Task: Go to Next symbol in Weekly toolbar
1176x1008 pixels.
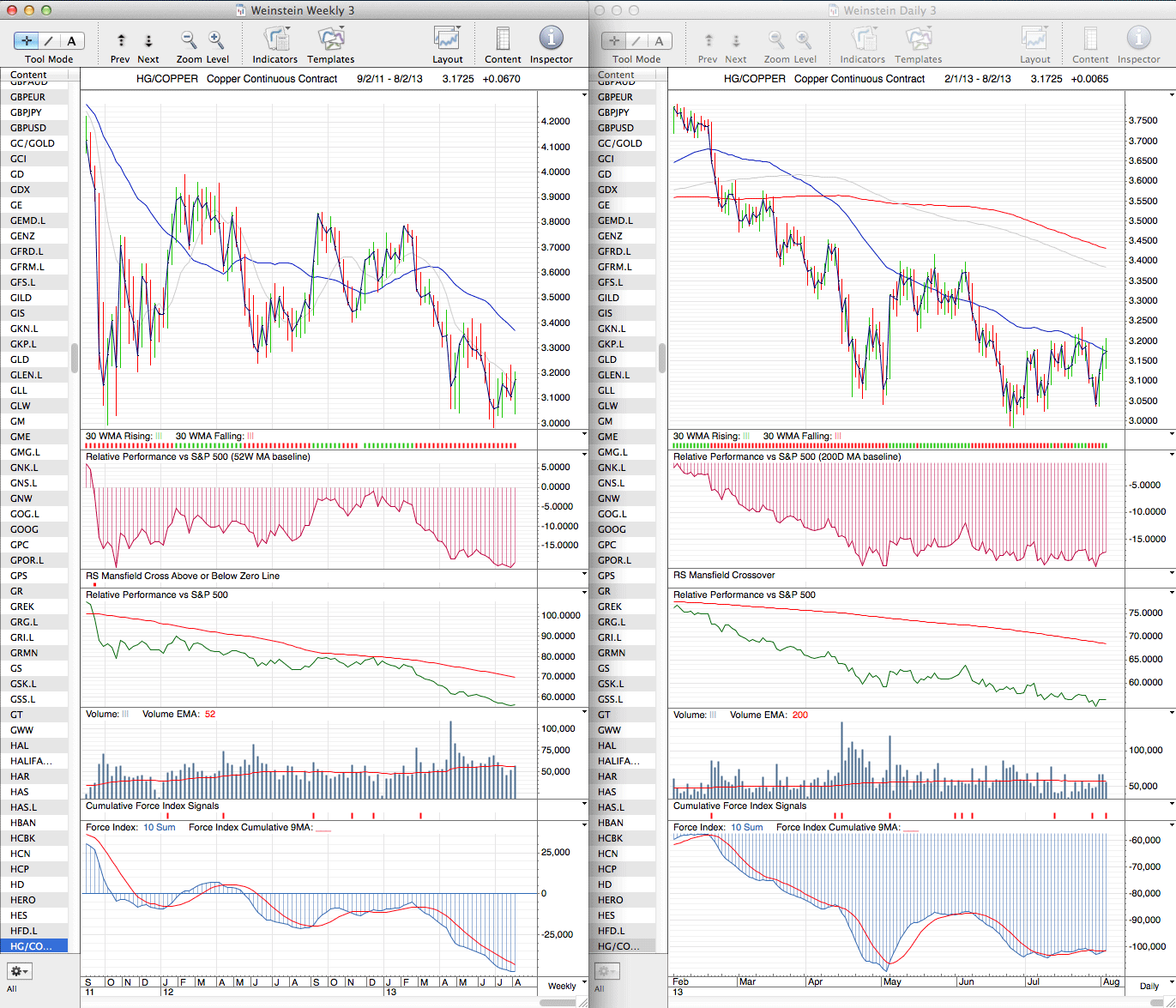Action: (x=148, y=40)
